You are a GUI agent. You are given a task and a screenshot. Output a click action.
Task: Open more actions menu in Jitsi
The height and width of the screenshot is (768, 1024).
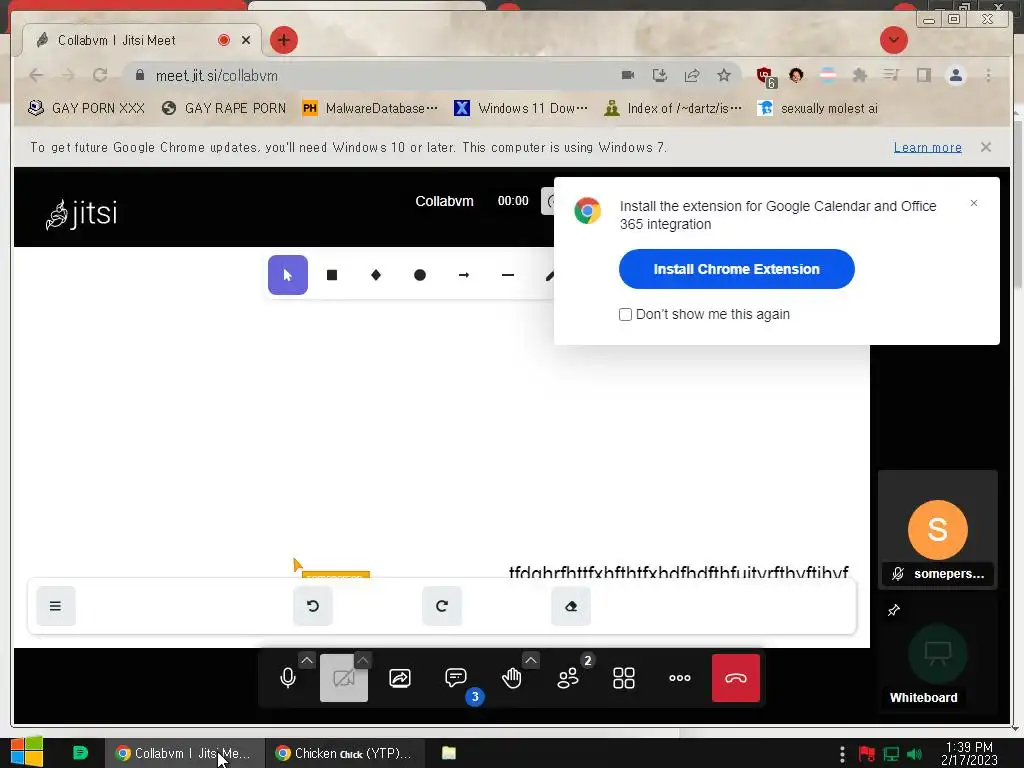coord(680,678)
